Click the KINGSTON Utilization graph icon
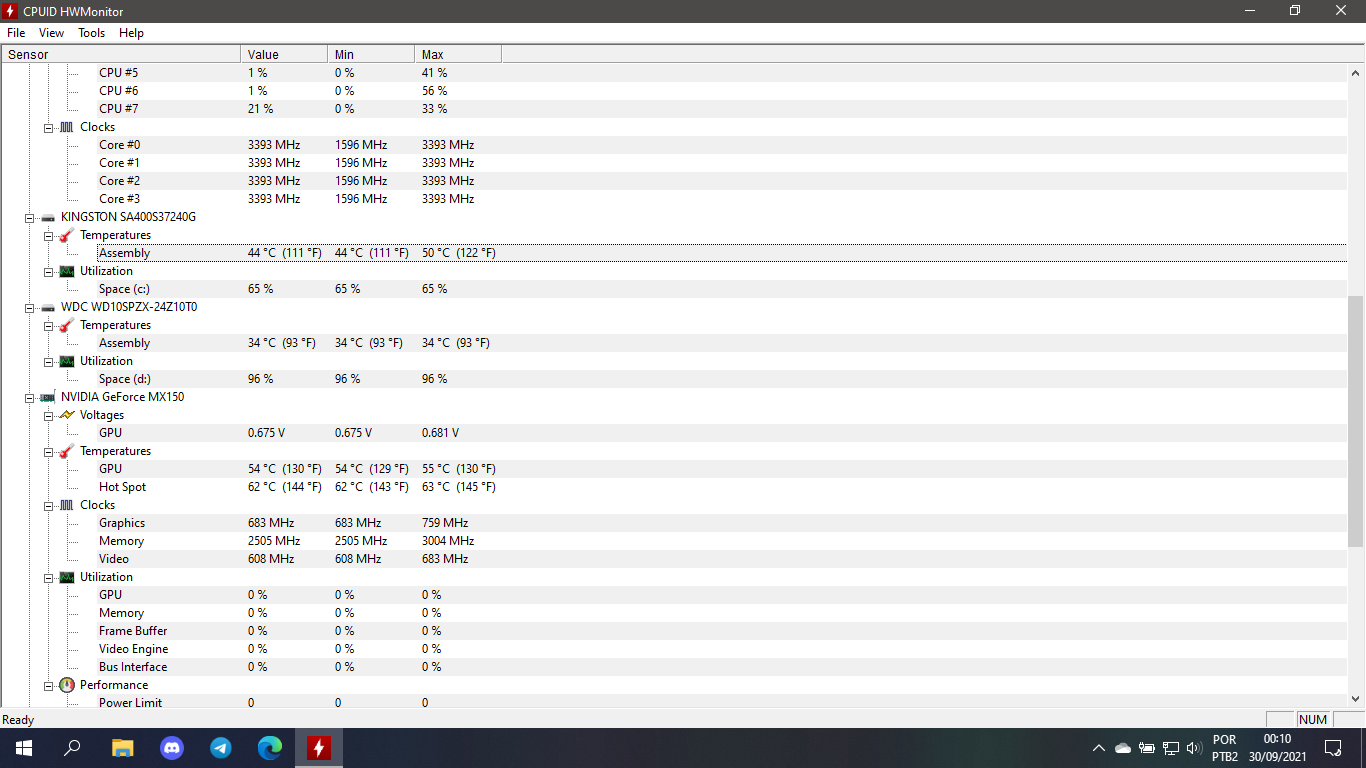The height and width of the screenshot is (768, 1366). coord(66,271)
